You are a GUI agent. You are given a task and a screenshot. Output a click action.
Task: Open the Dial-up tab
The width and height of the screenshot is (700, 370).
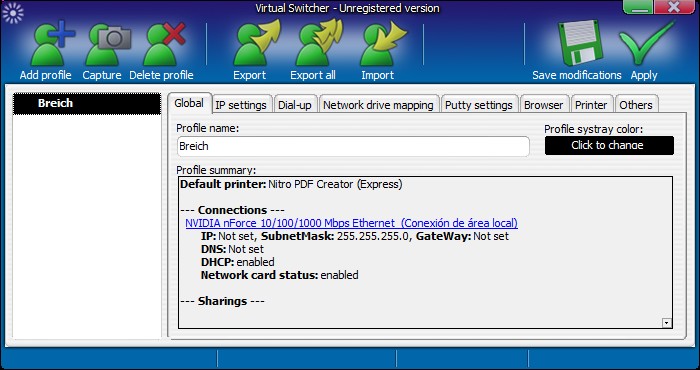click(295, 105)
